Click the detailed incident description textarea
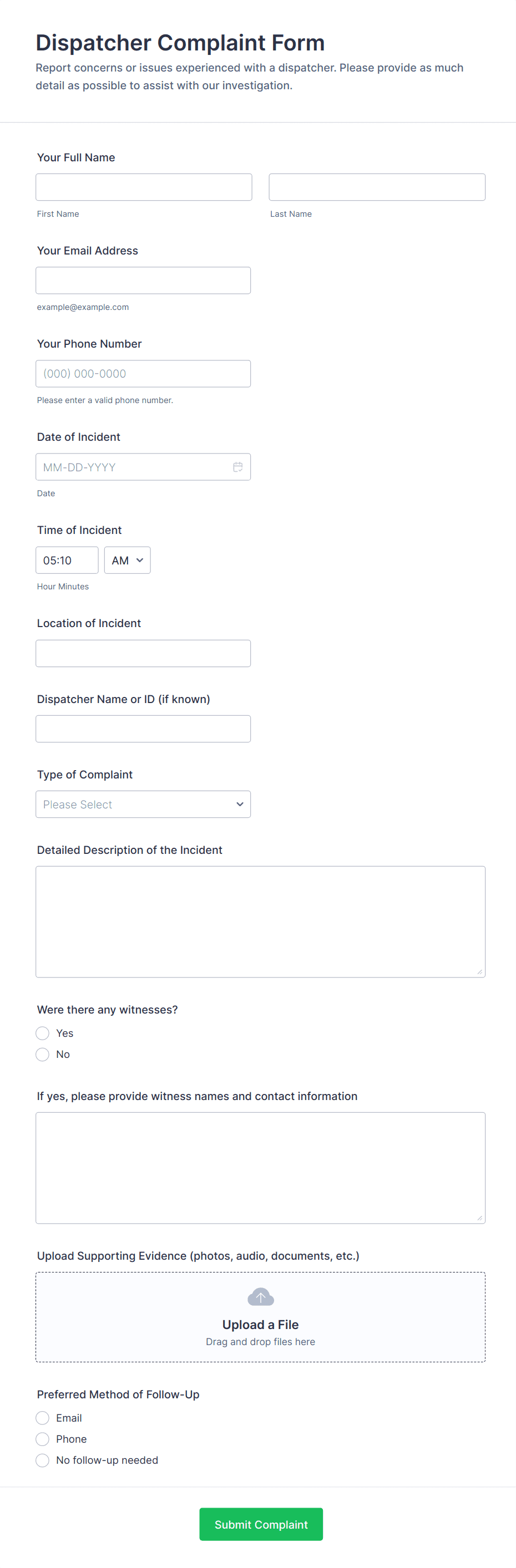Viewport: 516px width, 1568px height. (261, 922)
